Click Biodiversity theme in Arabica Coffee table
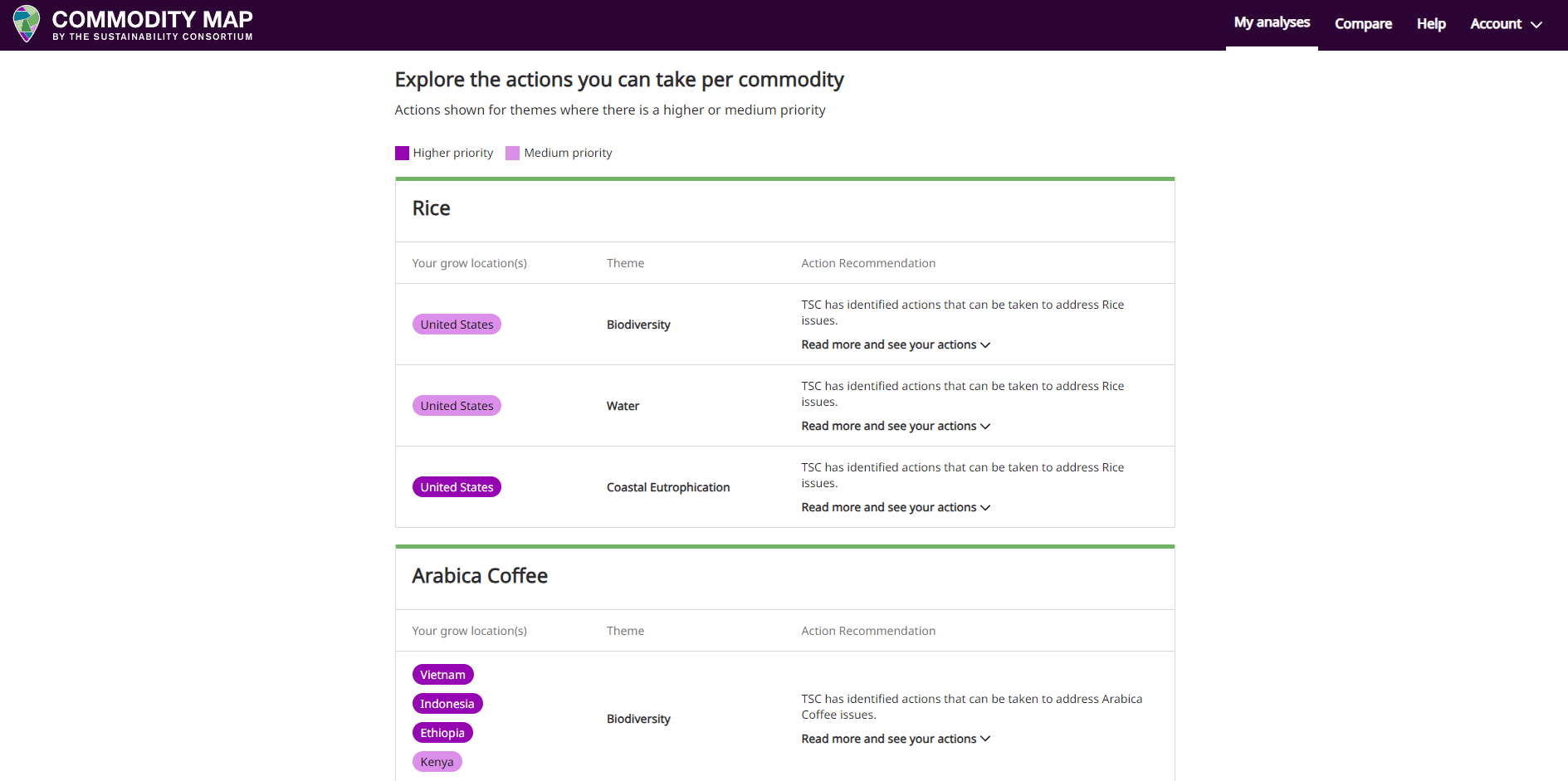This screenshot has height=781, width=1568. (638, 719)
